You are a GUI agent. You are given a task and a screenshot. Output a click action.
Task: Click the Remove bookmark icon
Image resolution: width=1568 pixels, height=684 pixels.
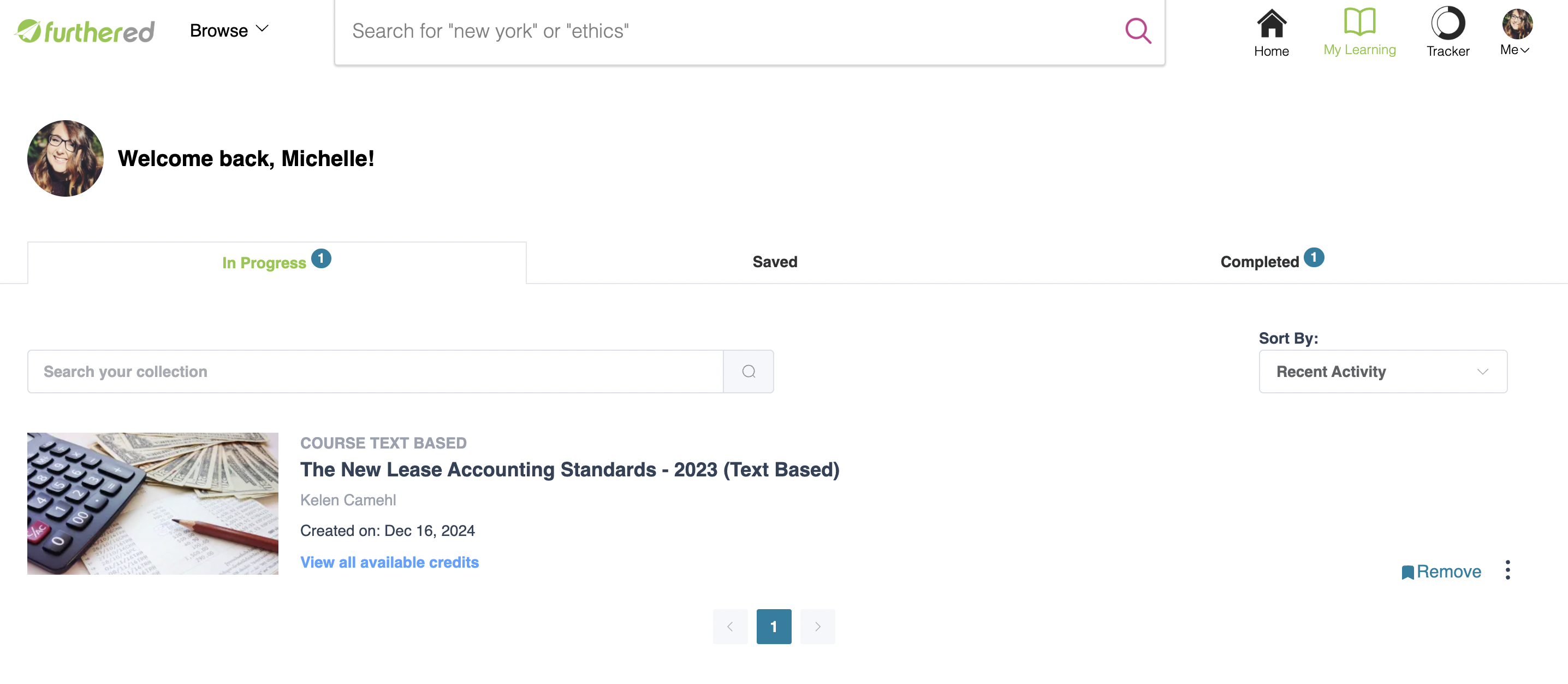pos(1407,572)
